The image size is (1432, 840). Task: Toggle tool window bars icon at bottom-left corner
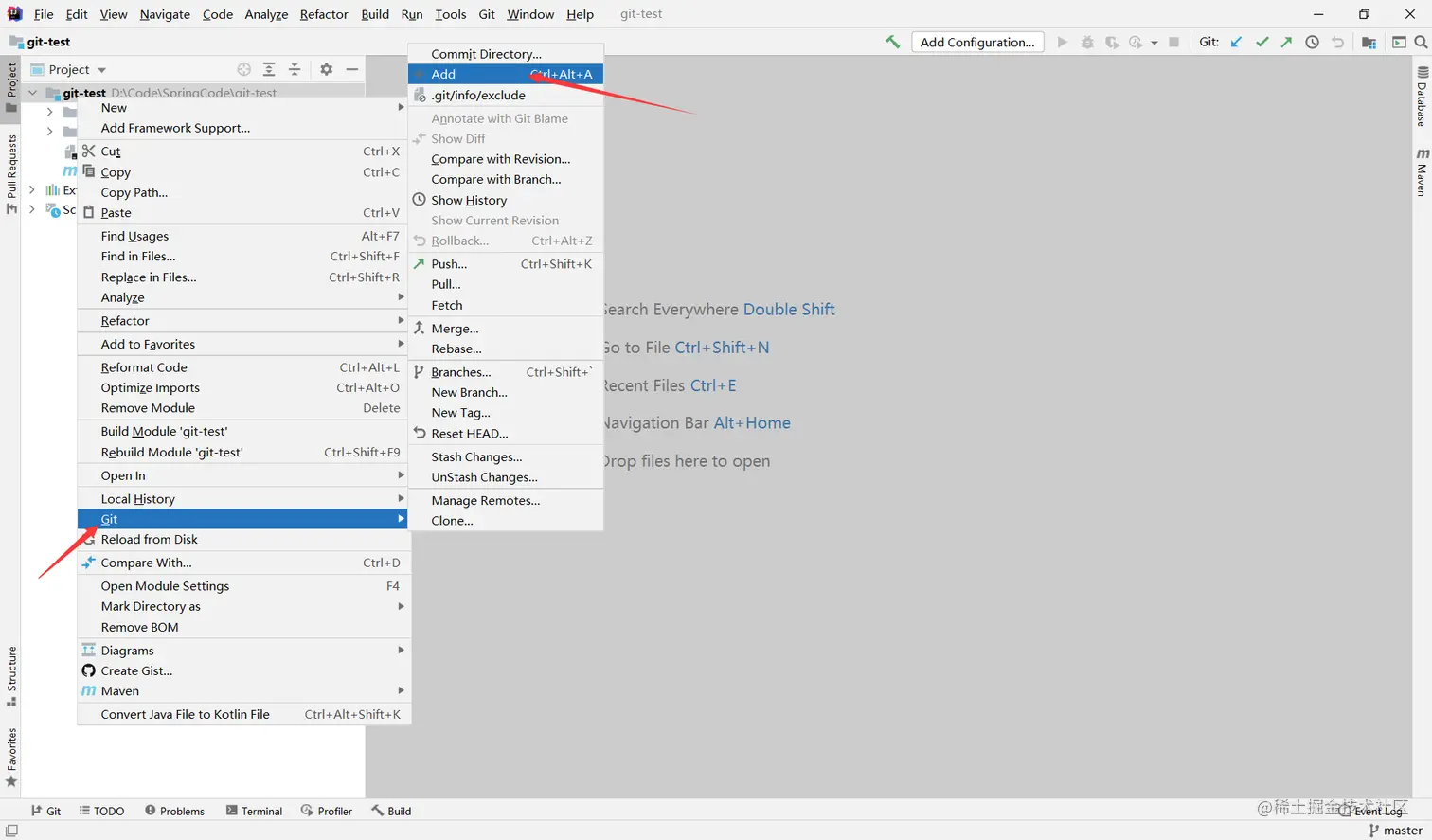[x=11, y=831]
